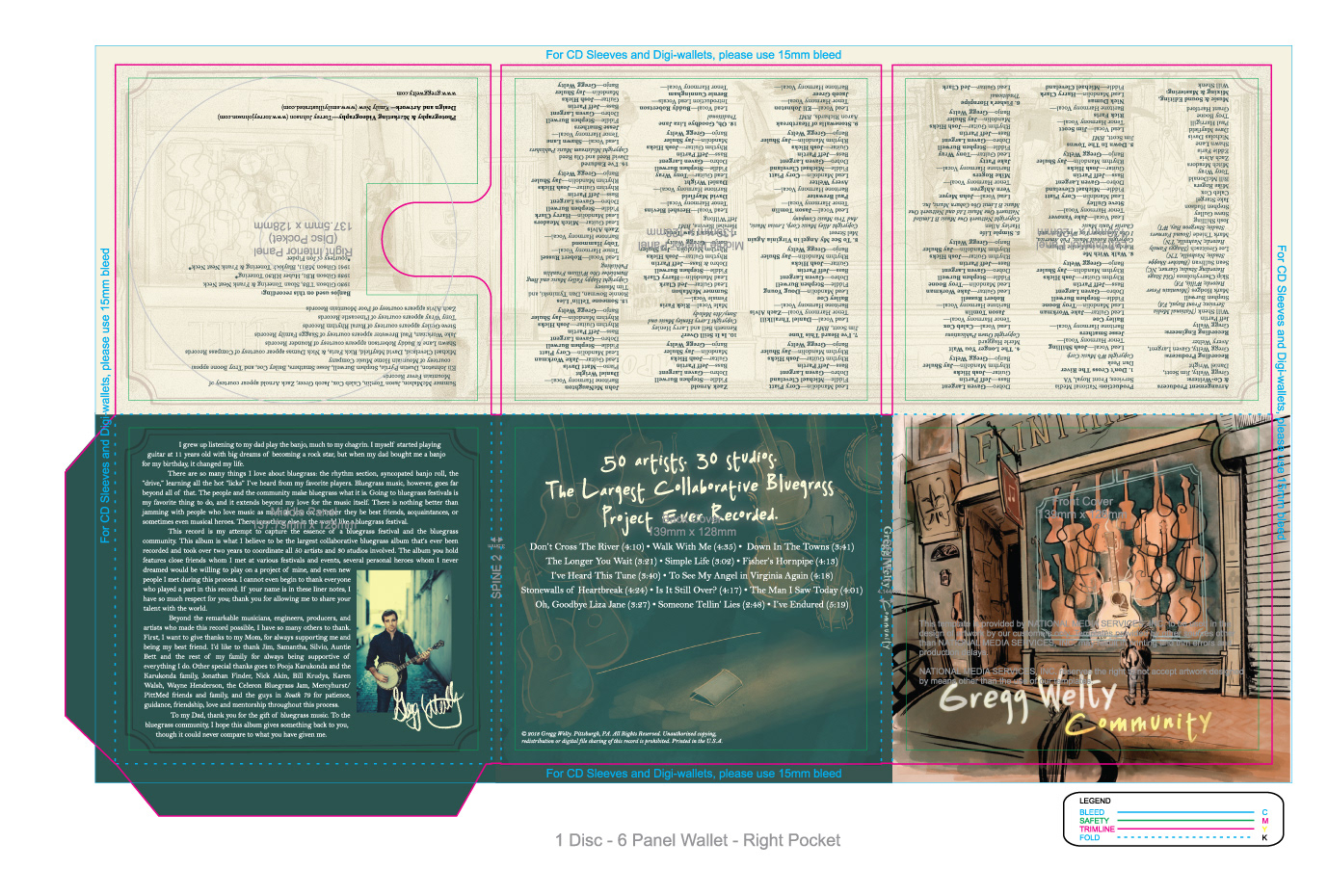Click the 'Gregg Welty' title on the front cover
The width and height of the screenshot is (1328, 896).
[x=1027, y=697]
